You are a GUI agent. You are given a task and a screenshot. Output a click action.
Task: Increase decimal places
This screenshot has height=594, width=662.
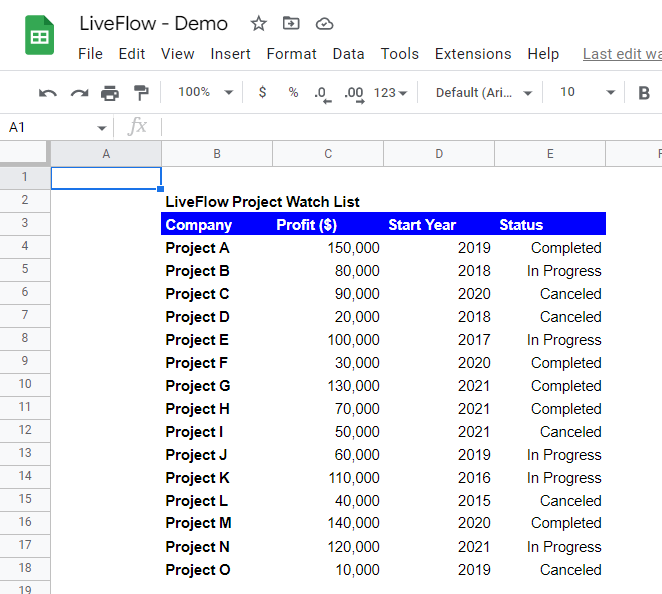pos(354,94)
